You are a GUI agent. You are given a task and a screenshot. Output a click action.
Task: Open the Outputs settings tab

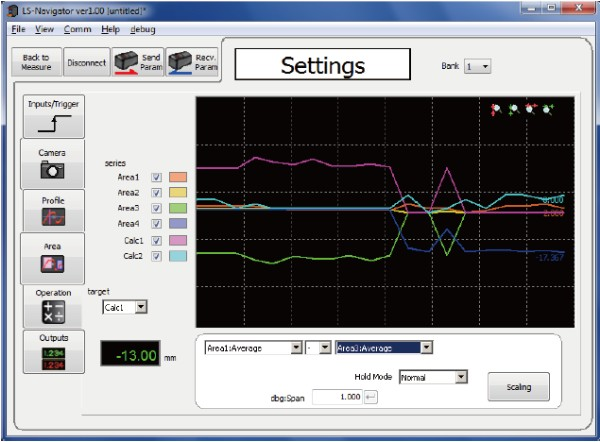(54, 352)
